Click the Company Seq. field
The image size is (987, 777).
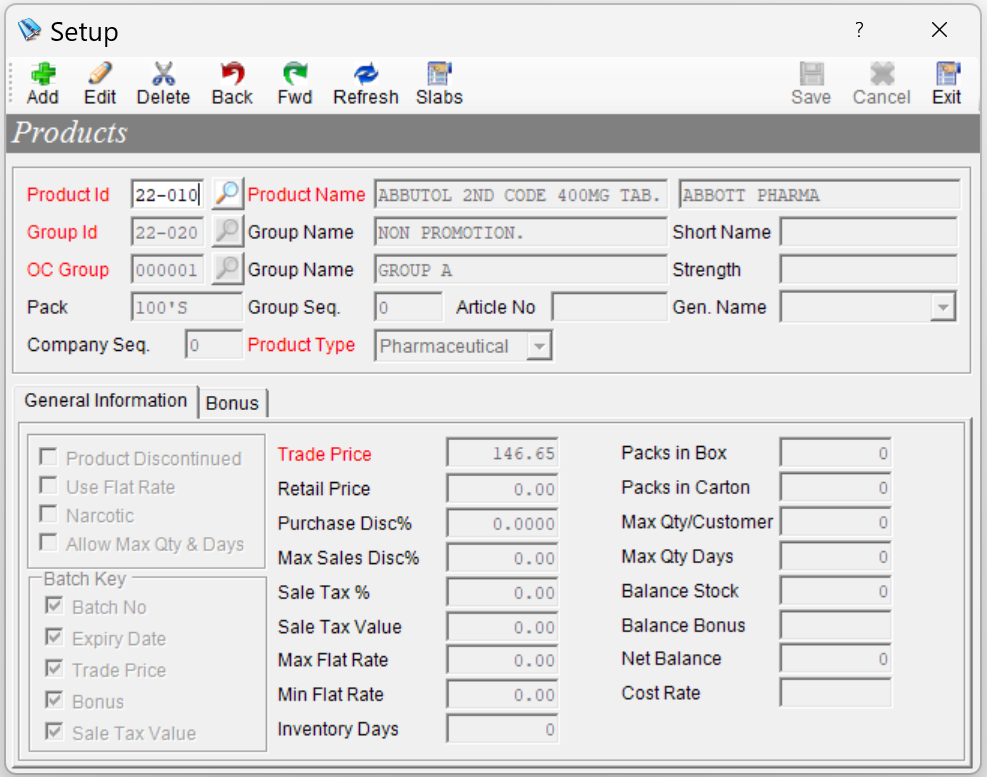[x=214, y=345]
